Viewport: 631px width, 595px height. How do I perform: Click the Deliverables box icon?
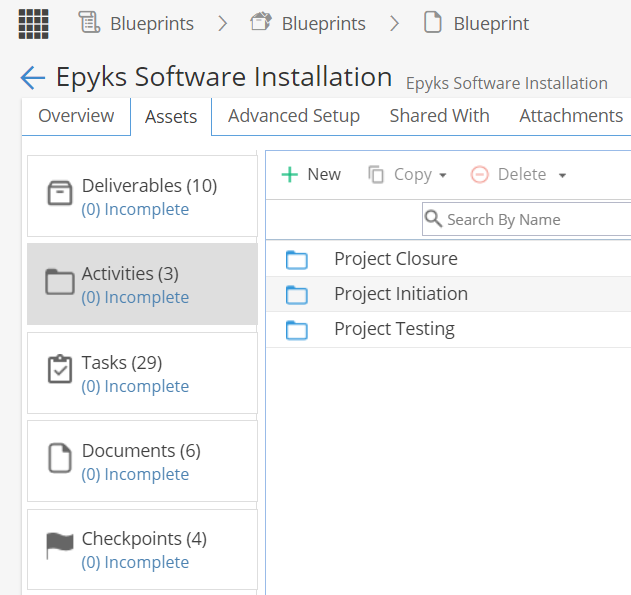click(60, 193)
